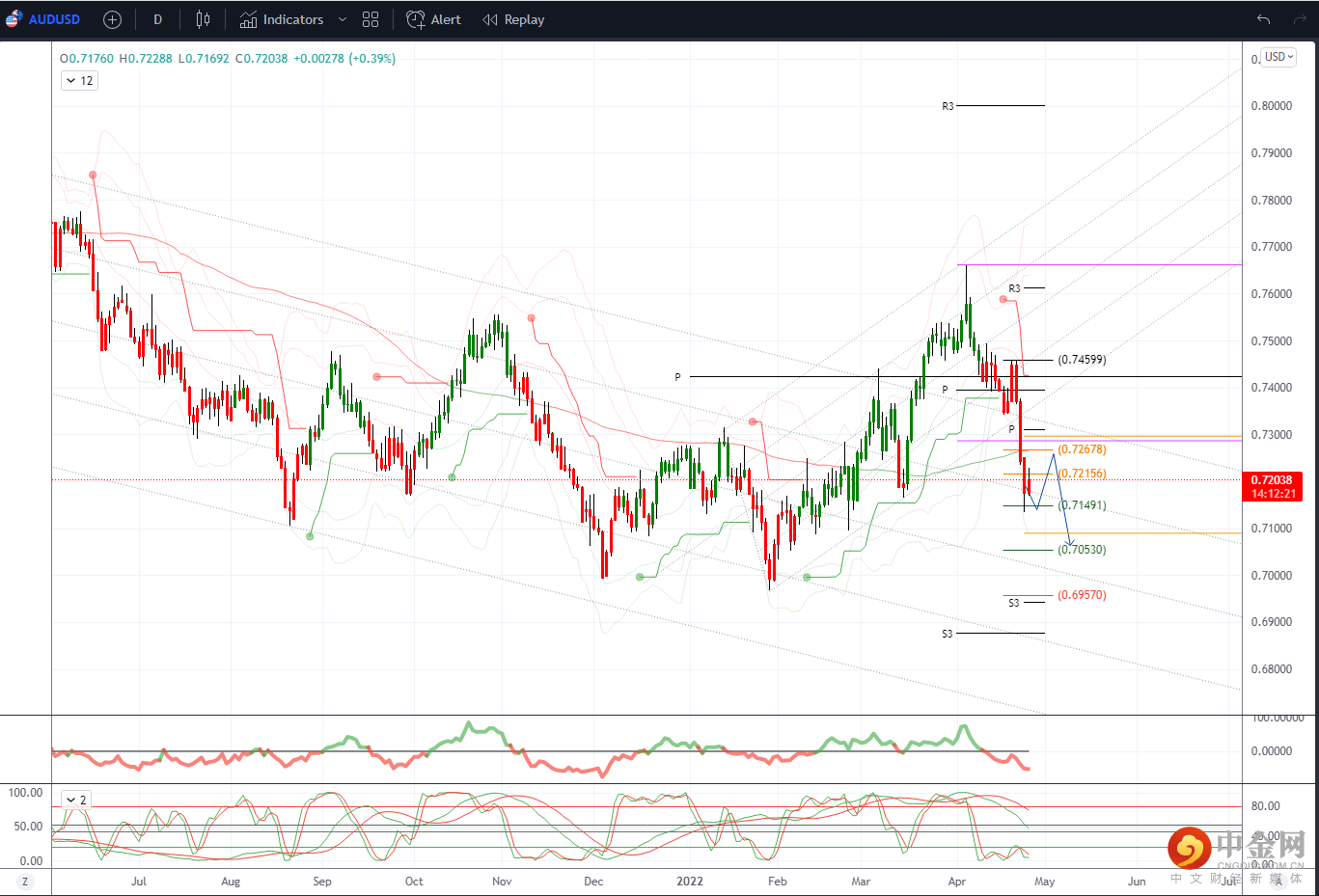Open the Indicators dialog
The image size is (1319, 896).
[x=282, y=19]
